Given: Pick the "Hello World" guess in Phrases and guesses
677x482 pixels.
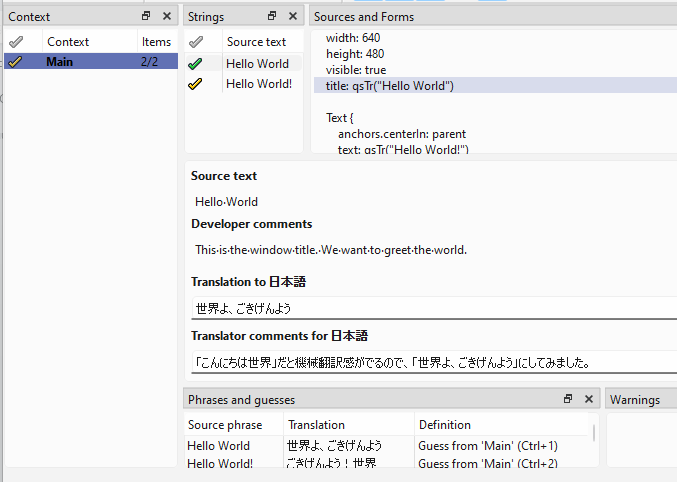Looking at the screenshot, I should pyautogui.click(x=219, y=445).
